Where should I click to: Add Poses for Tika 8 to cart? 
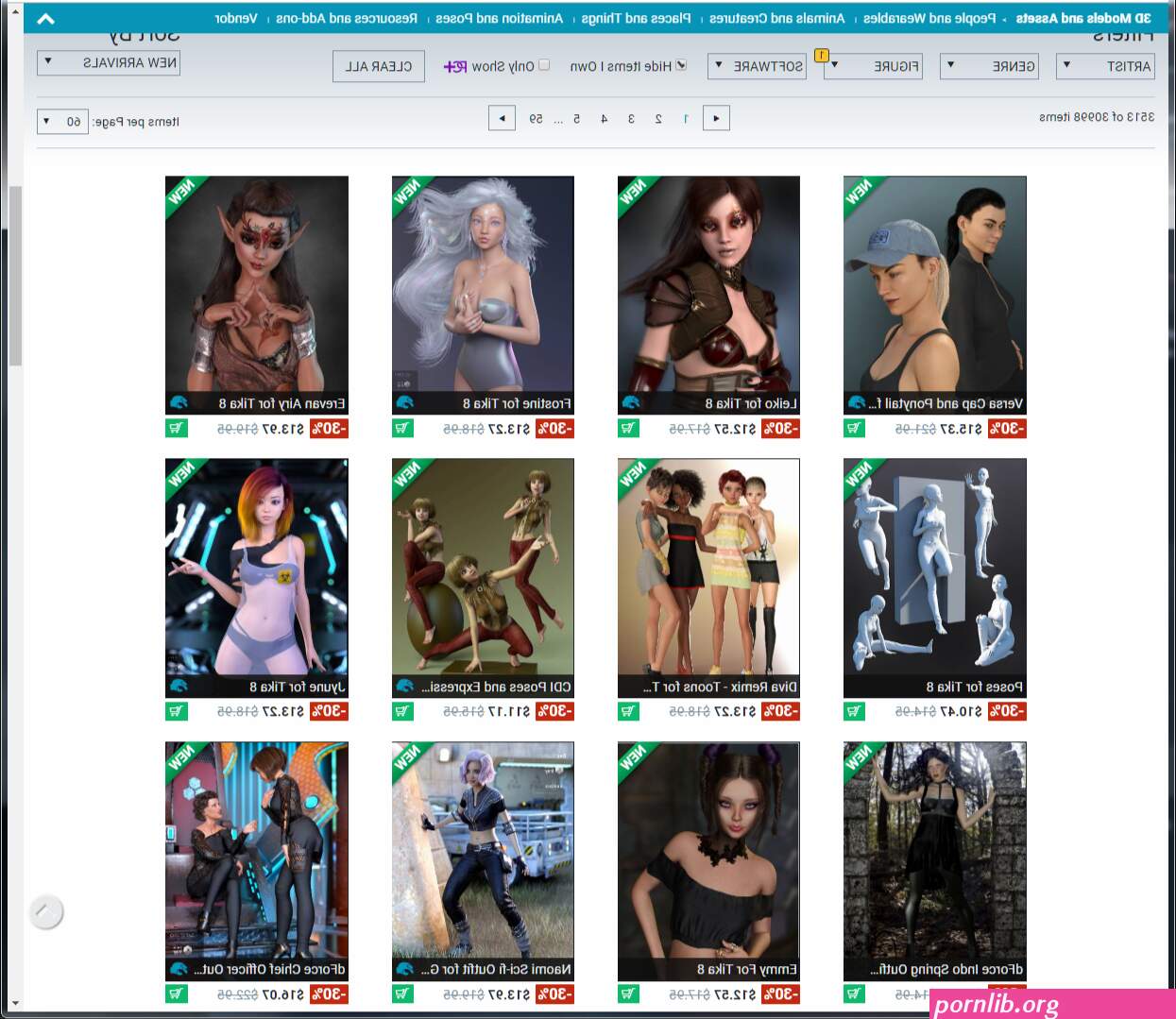click(x=855, y=711)
